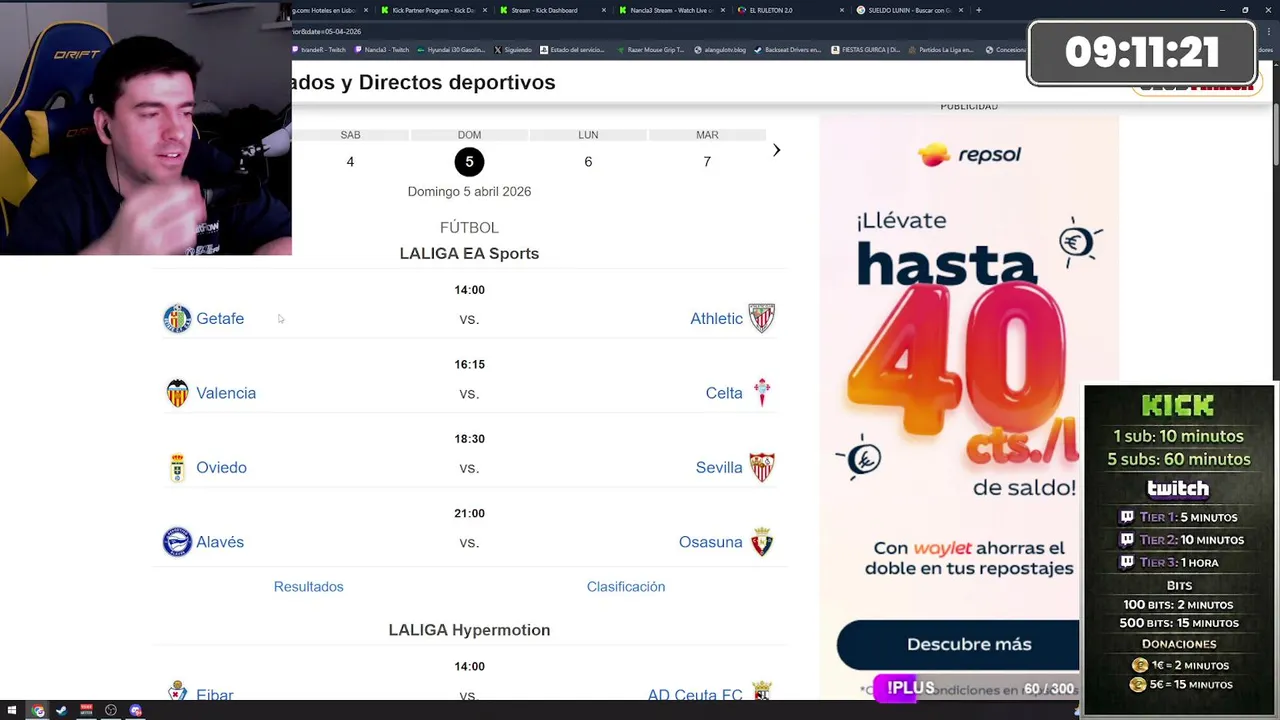Click the 14:00 Getafe match time
The image size is (1280, 720).
click(469, 290)
